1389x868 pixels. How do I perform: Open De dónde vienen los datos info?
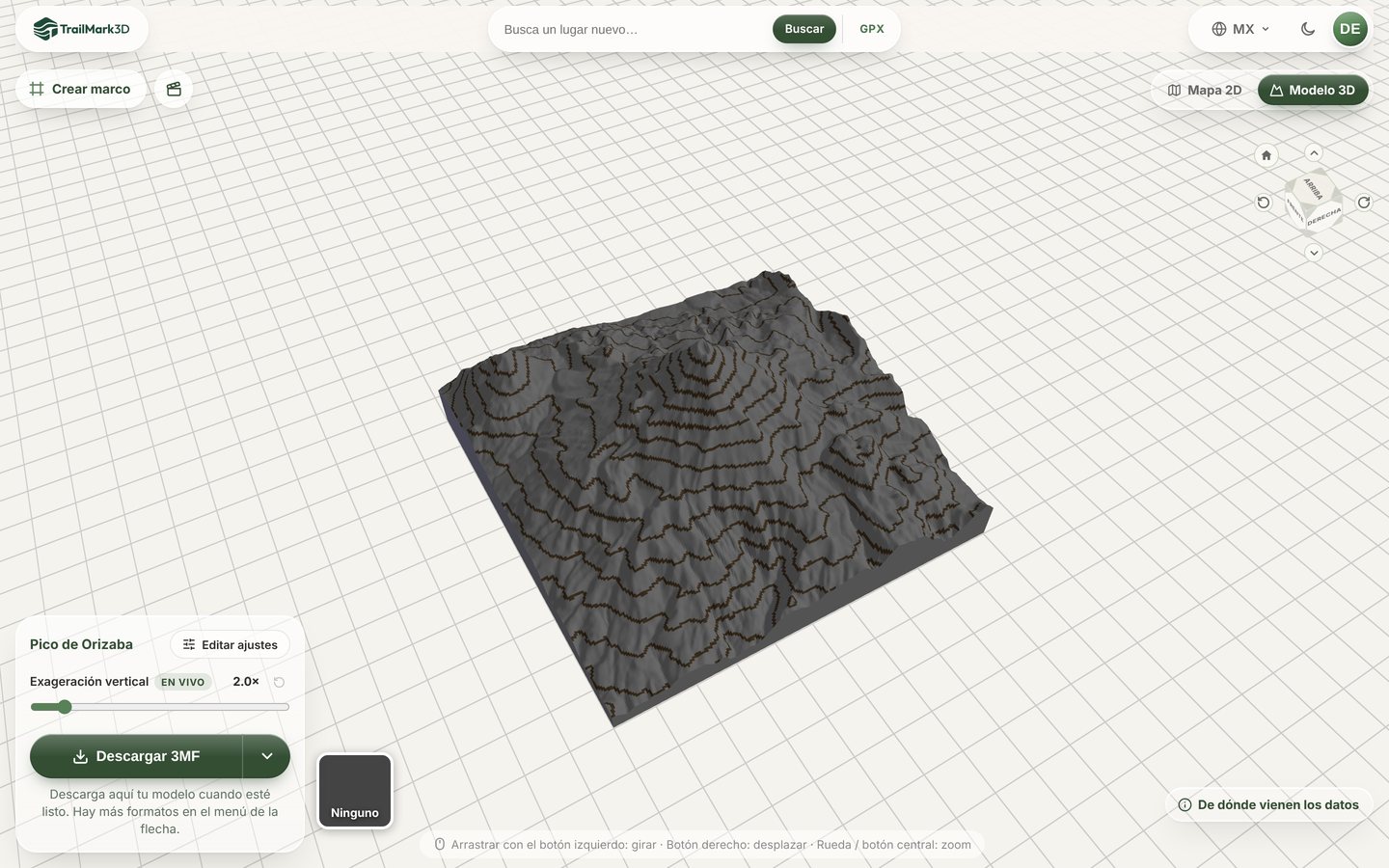coord(1268,804)
